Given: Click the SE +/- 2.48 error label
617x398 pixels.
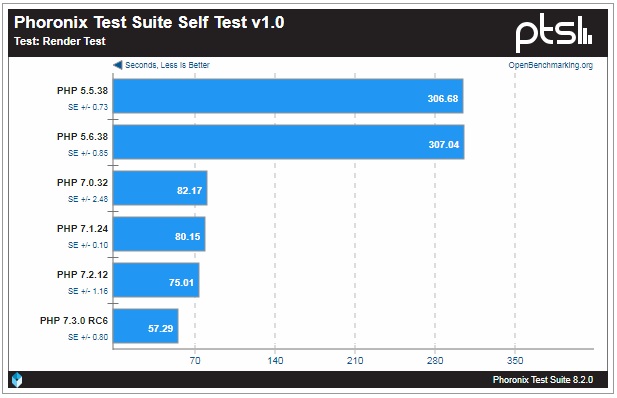Looking at the screenshot, I should click(x=88, y=199).
